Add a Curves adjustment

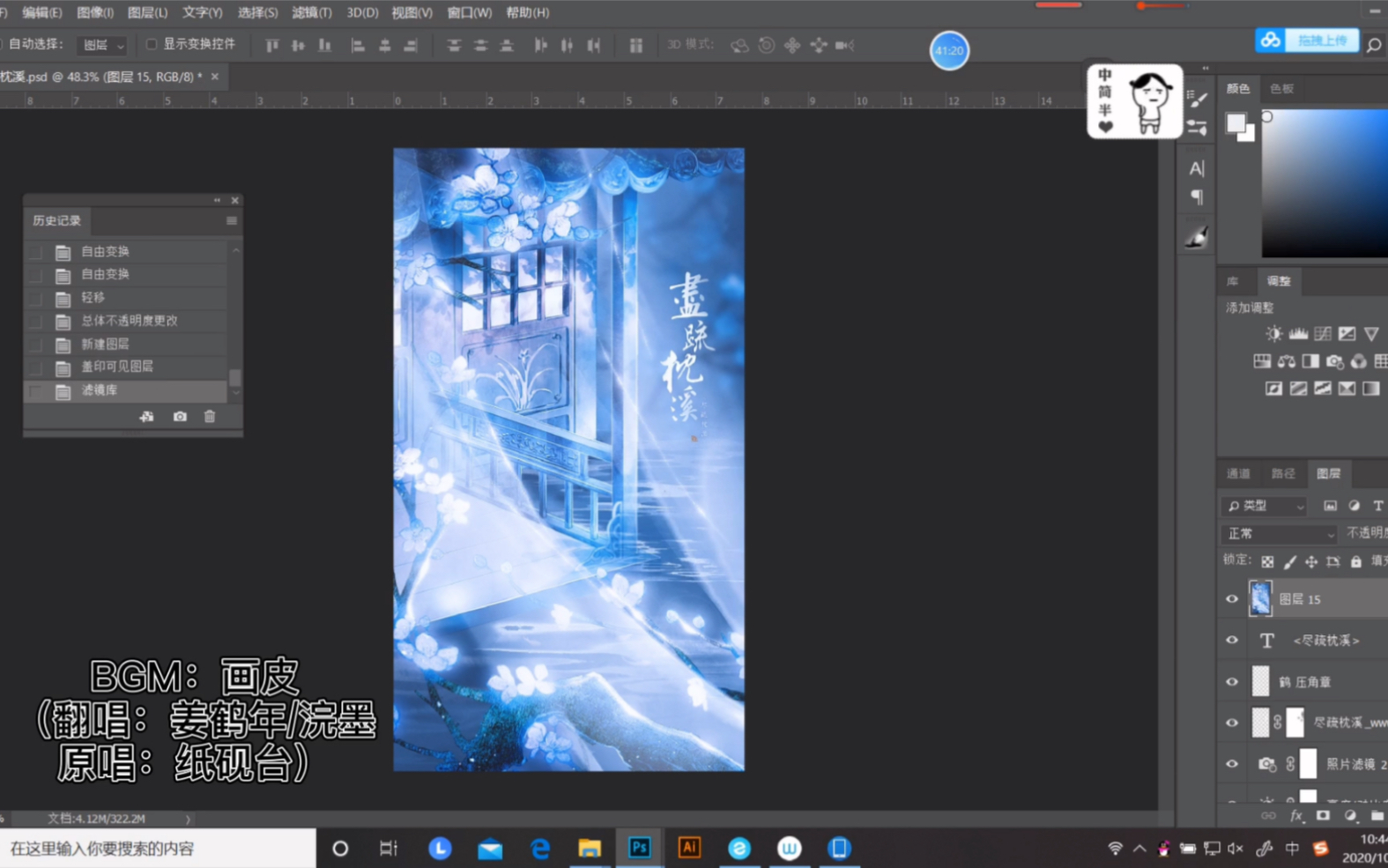tap(1323, 334)
